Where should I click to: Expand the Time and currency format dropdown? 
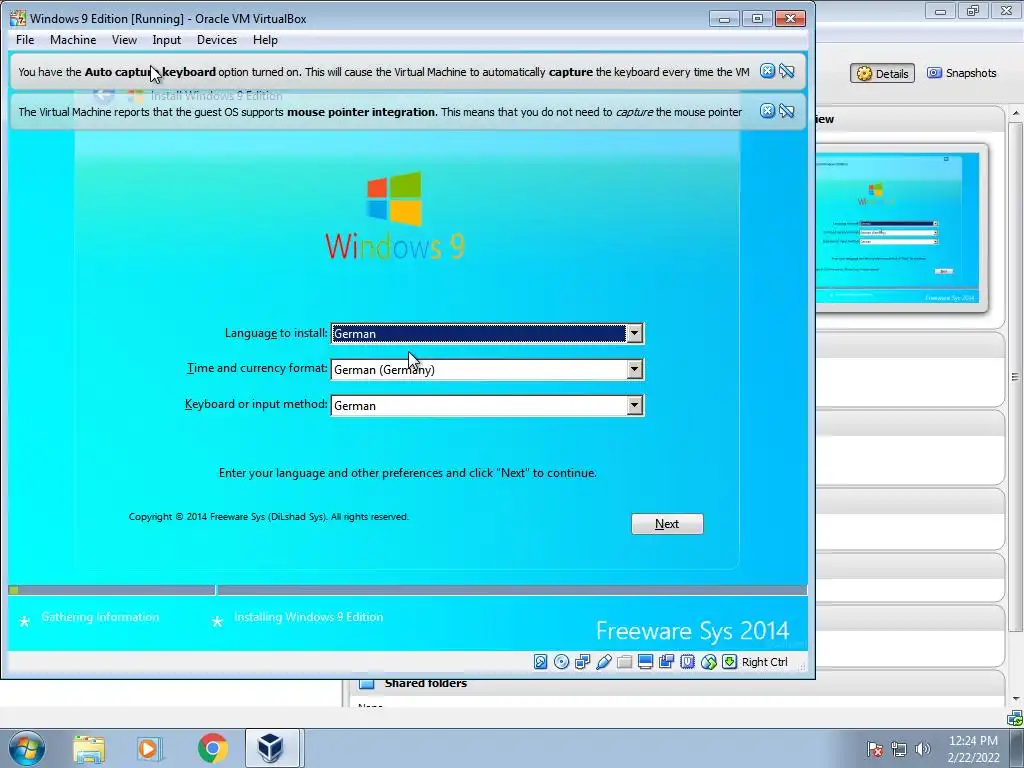click(x=634, y=370)
